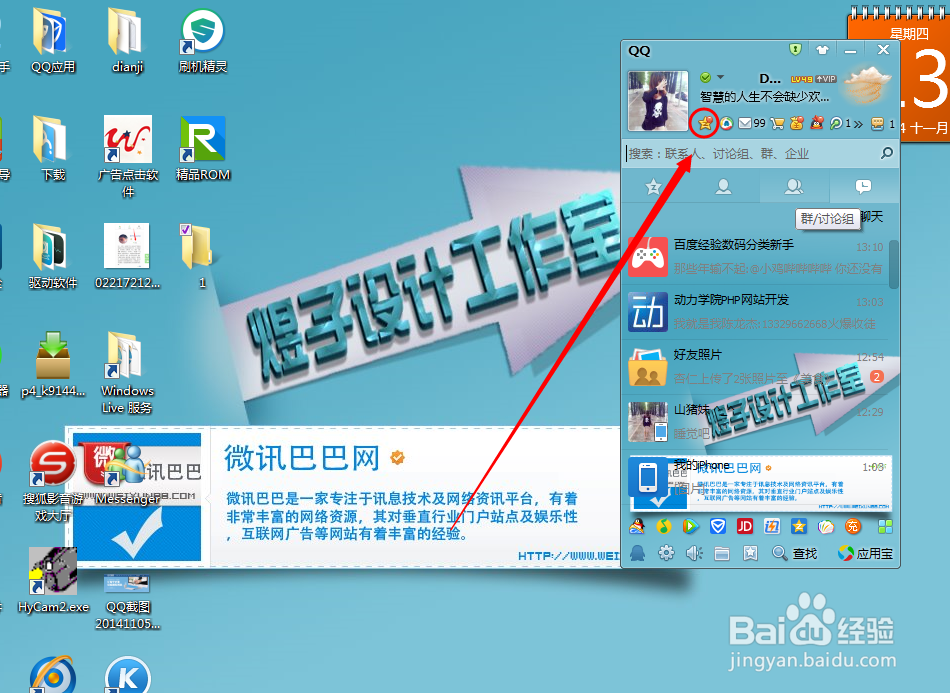
Task: Switch to the Contacts tab
Action: (x=723, y=187)
